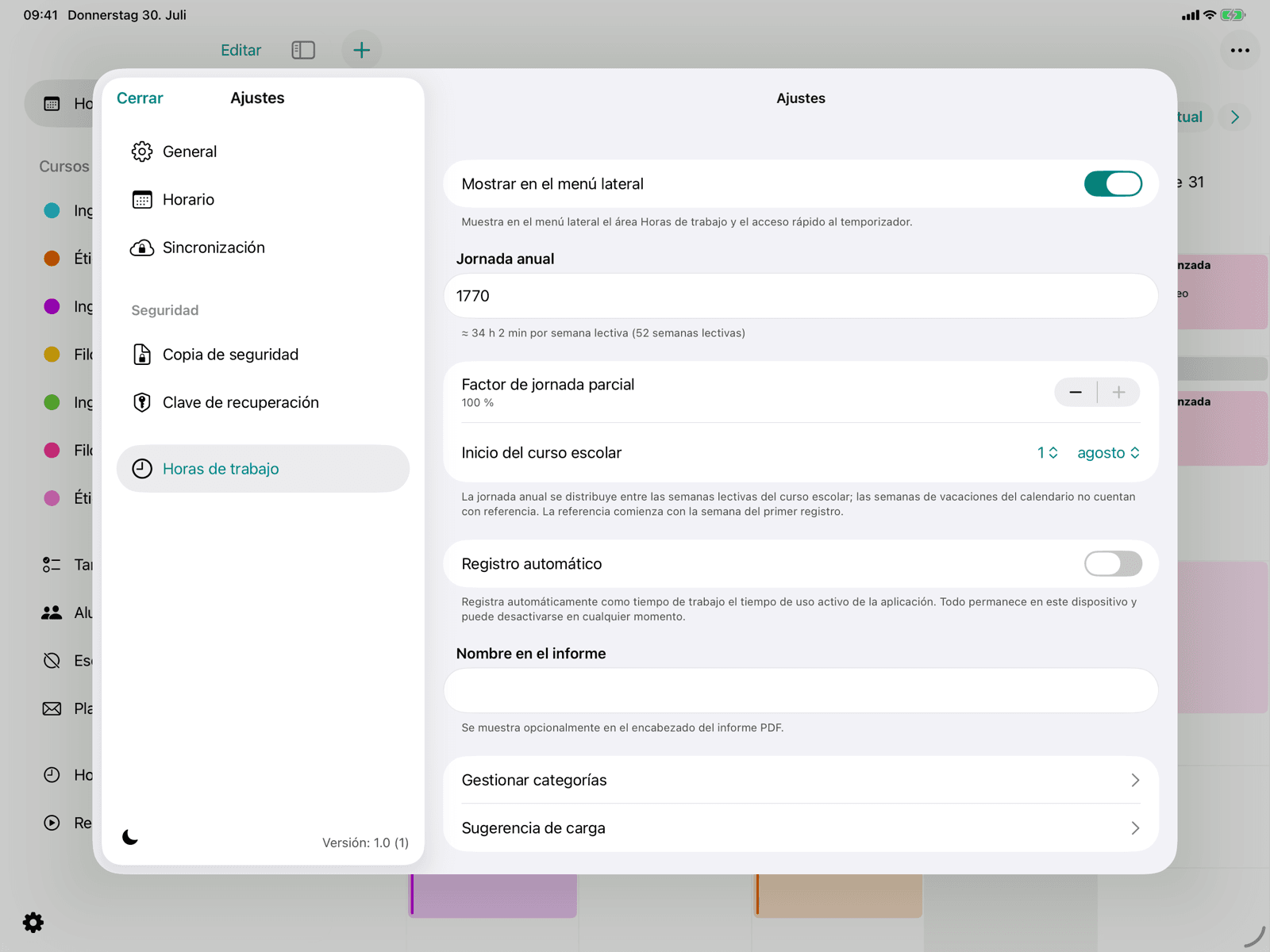Click the Horas de trabajo clock icon

[x=142, y=469]
